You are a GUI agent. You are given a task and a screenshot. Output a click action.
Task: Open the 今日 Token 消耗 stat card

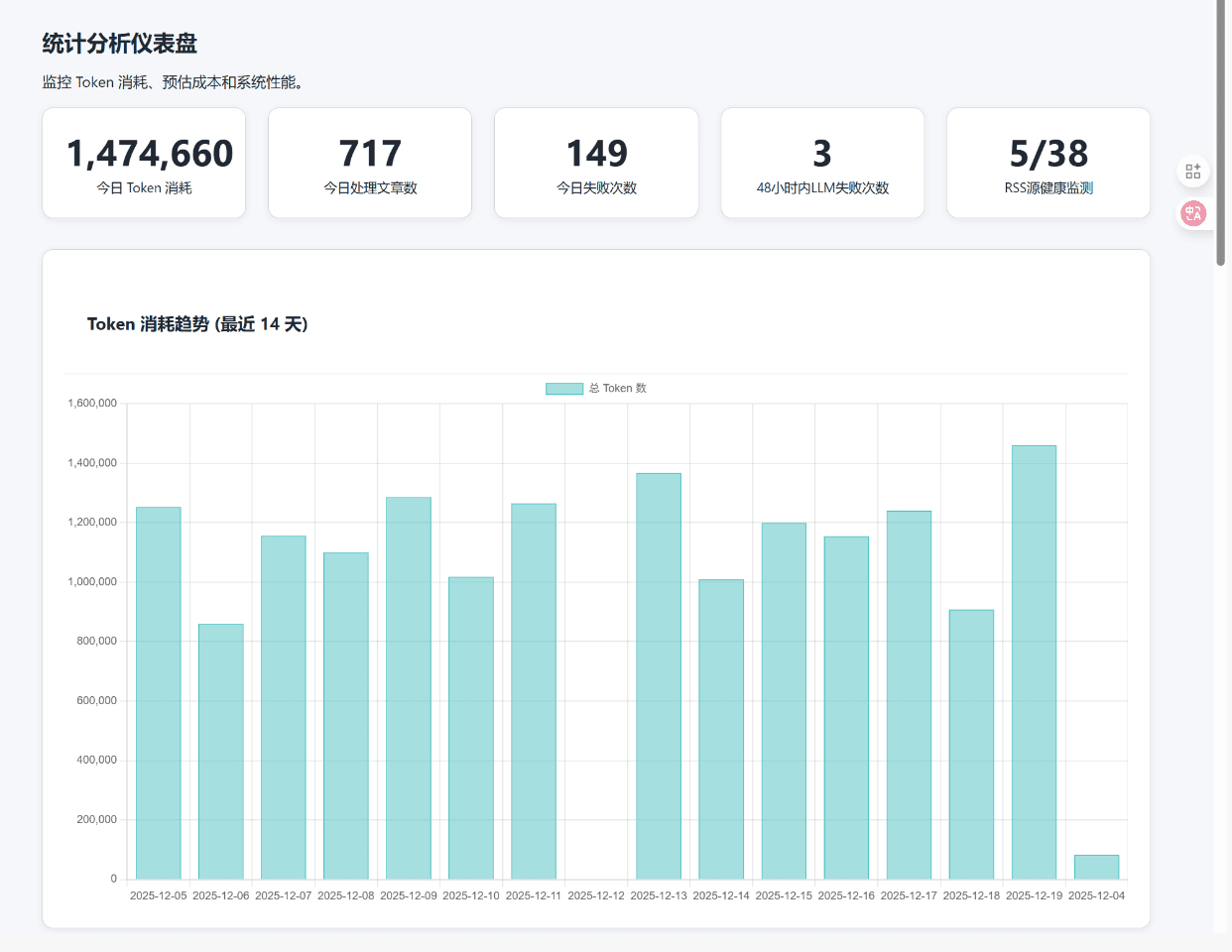coord(144,164)
